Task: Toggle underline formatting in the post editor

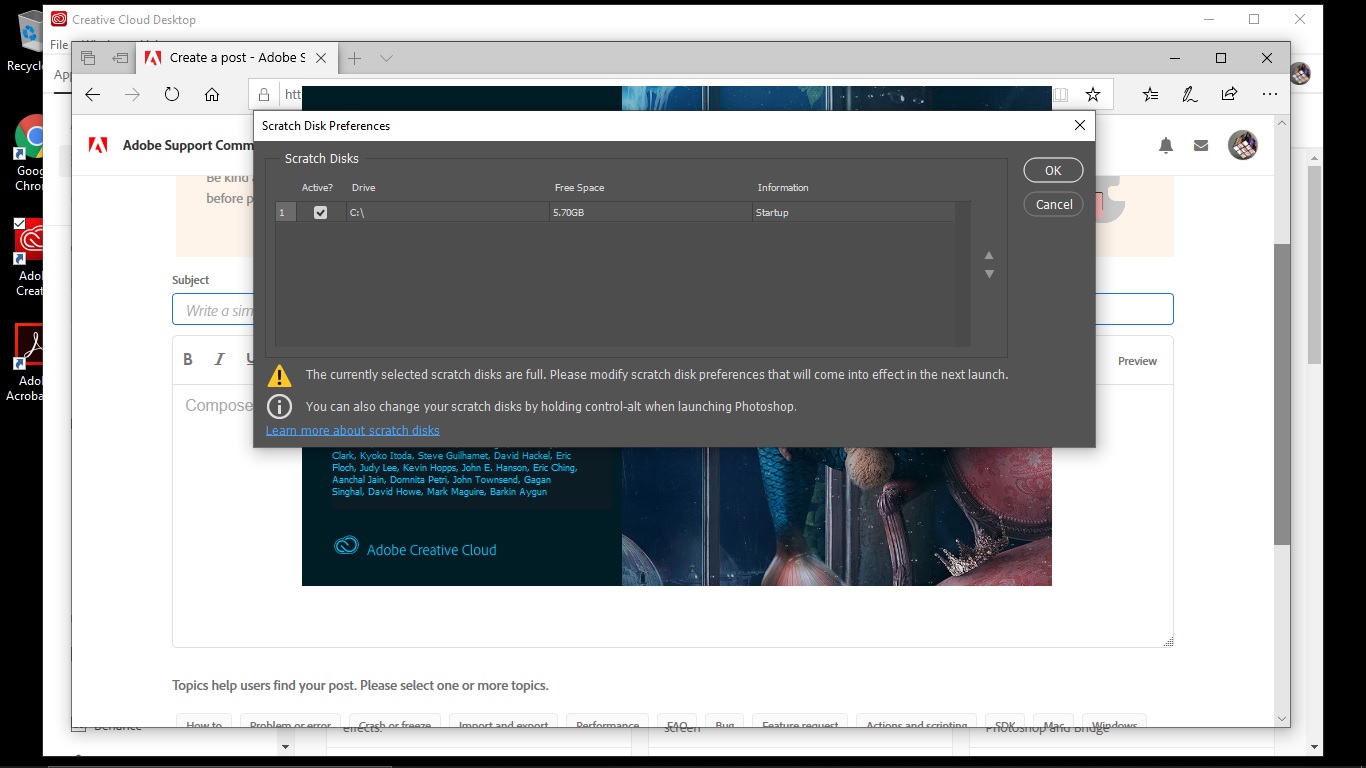Action: coord(249,360)
